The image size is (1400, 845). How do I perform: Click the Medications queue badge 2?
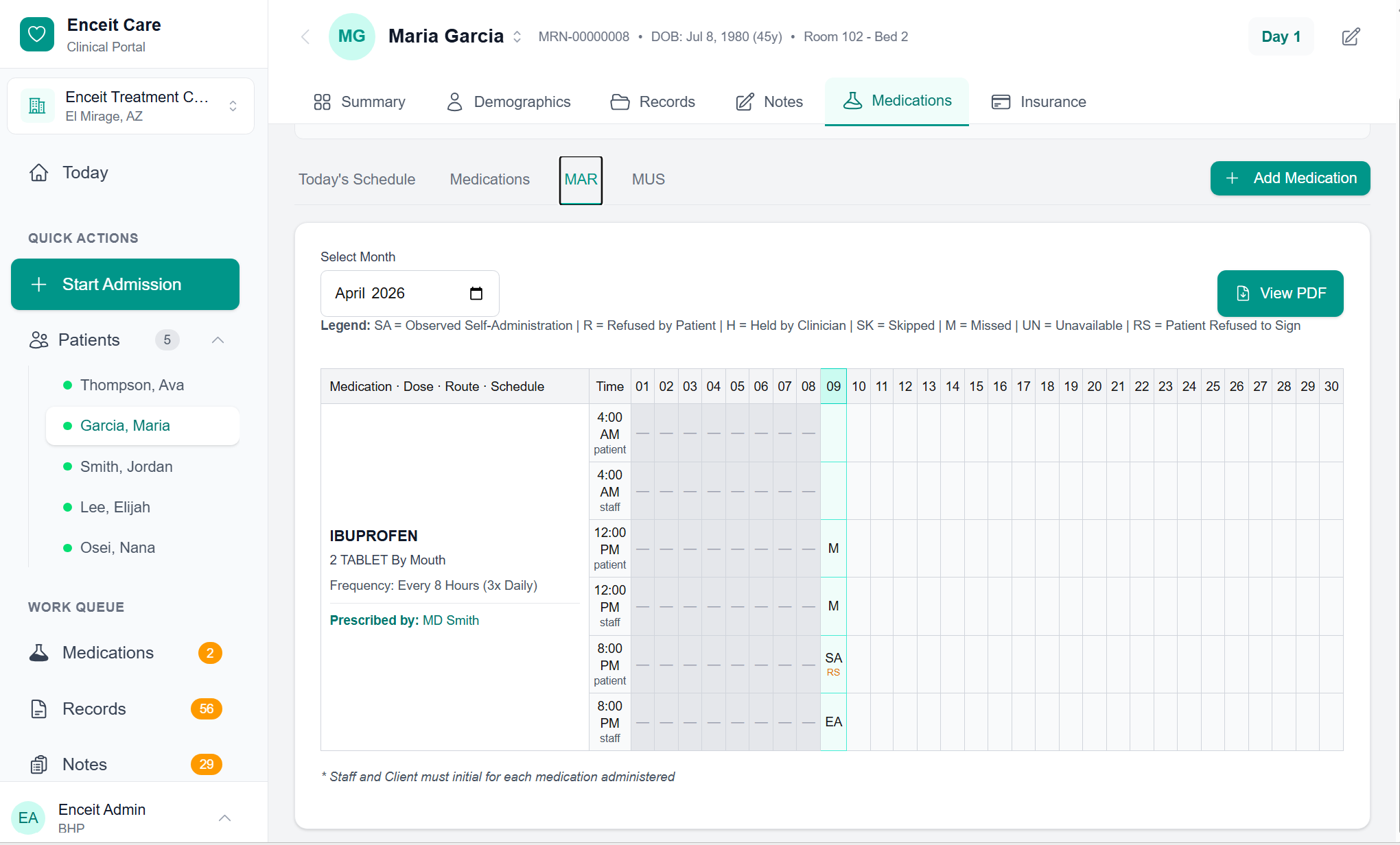pos(210,652)
